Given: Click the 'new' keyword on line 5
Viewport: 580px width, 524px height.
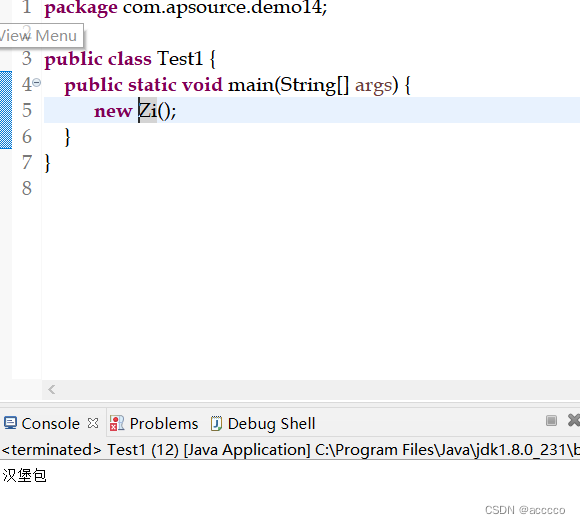Looking at the screenshot, I should click(113, 111).
